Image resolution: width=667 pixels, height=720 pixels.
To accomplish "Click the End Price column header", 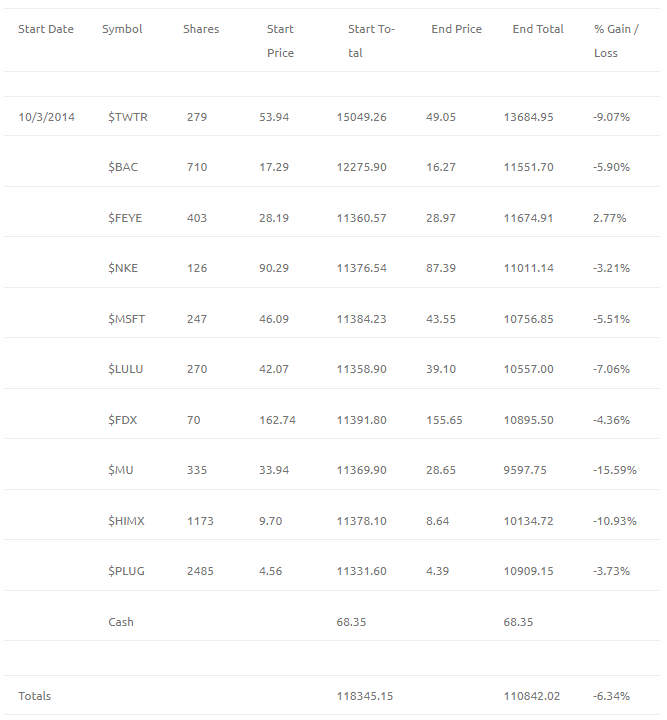I will pos(456,29).
